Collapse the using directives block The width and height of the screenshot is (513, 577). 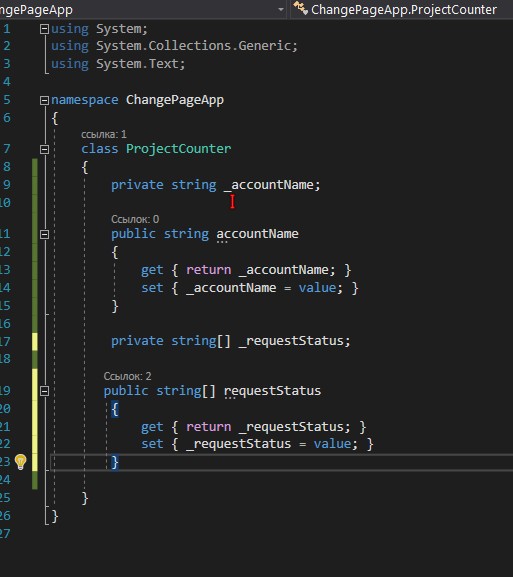[x=45, y=29]
